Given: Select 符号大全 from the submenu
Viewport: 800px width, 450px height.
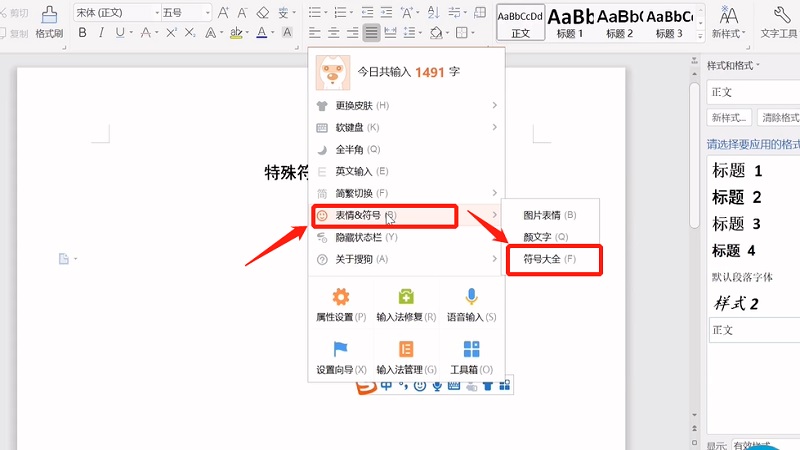Looking at the screenshot, I should pyautogui.click(x=550, y=260).
